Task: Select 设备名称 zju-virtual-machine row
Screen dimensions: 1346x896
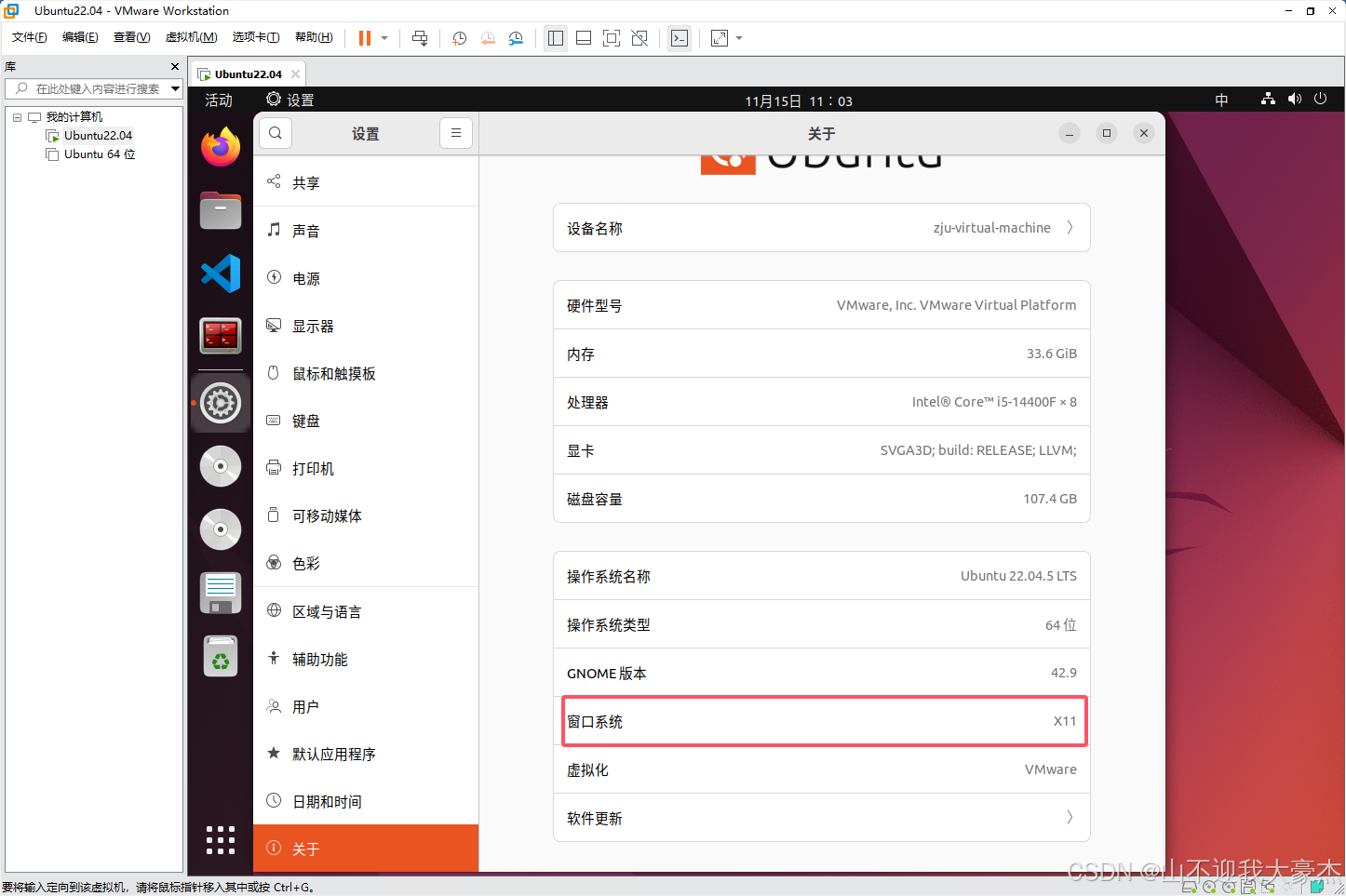Action: tap(821, 227)
